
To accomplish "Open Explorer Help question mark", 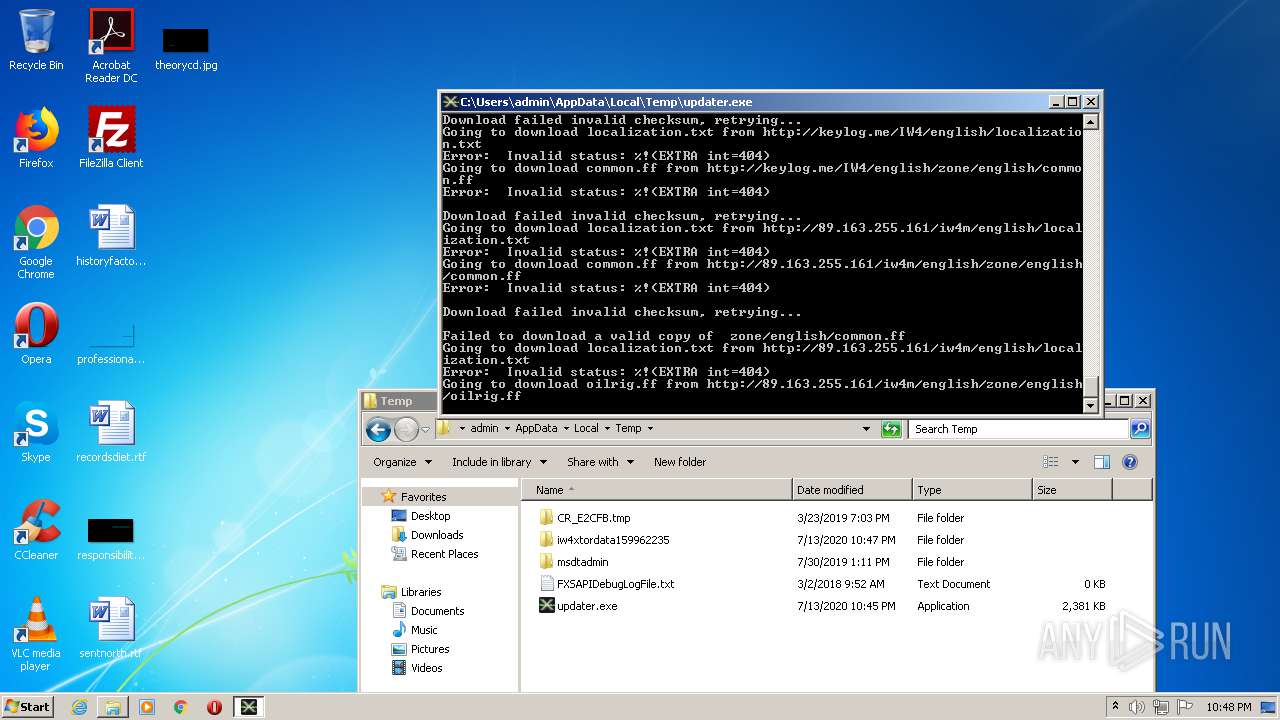I will pyautogui.click(x=1130, y=462).
